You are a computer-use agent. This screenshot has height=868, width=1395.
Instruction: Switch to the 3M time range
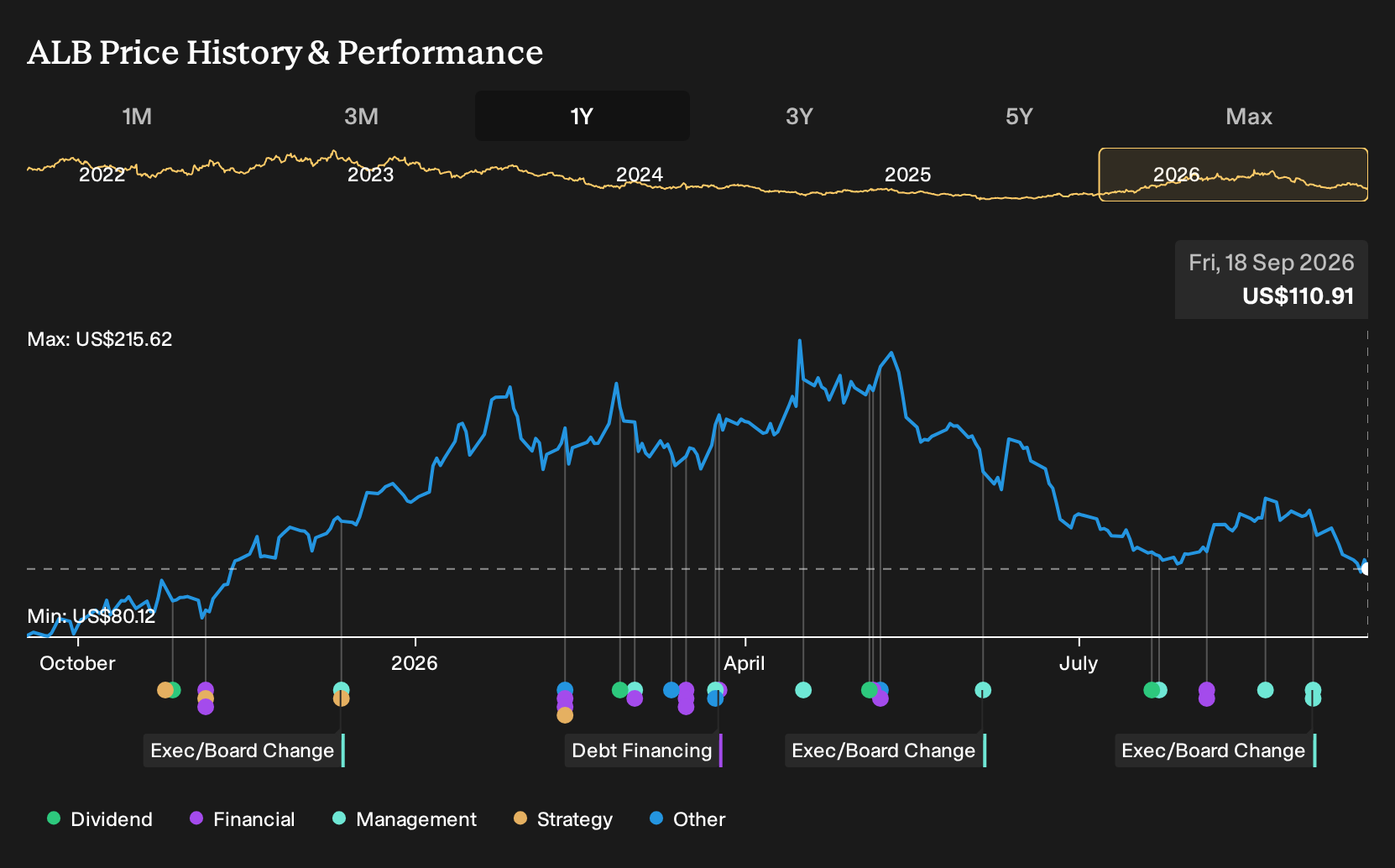[362, 116]
